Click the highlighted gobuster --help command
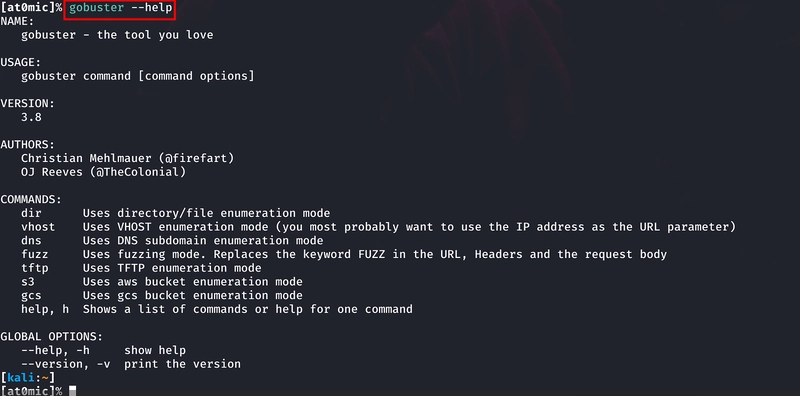This screenshot has height=396, width=800. [x=120, y=8]
